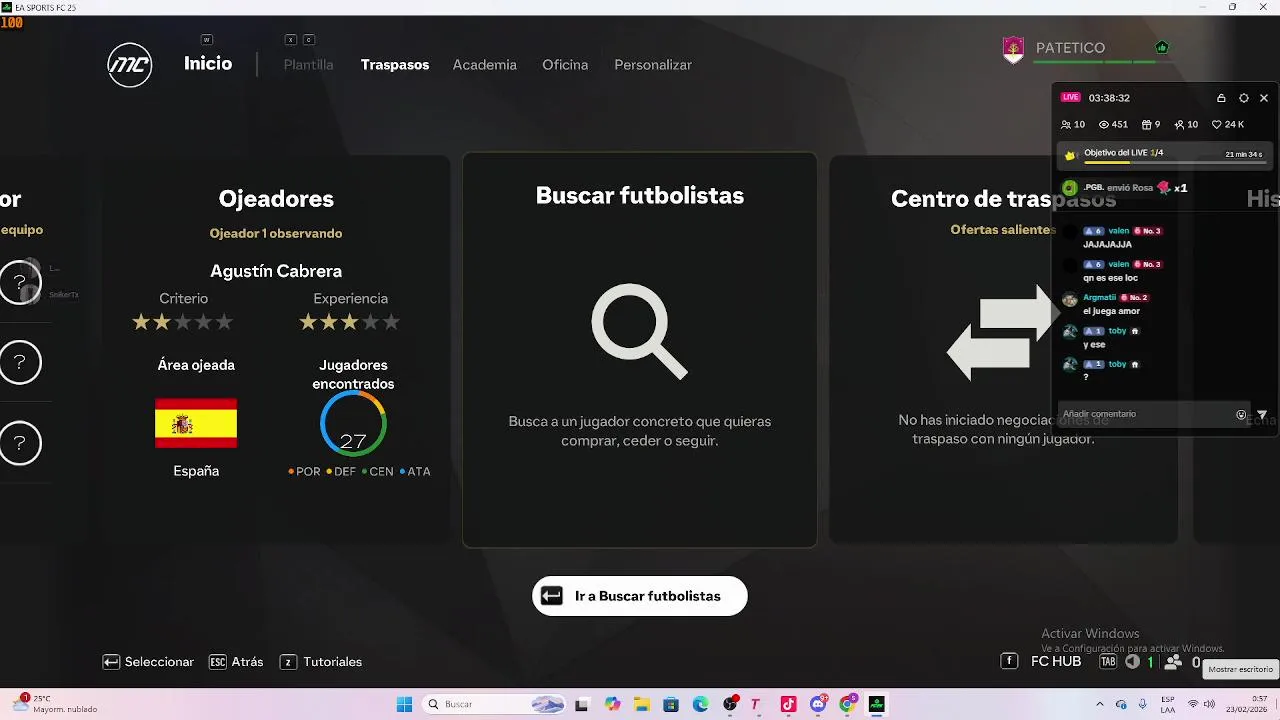The width and height of the screenshot is (1280, 720).
Task: Click the green shield icon beside PATETICO
Action: [x=1161, y=47]
